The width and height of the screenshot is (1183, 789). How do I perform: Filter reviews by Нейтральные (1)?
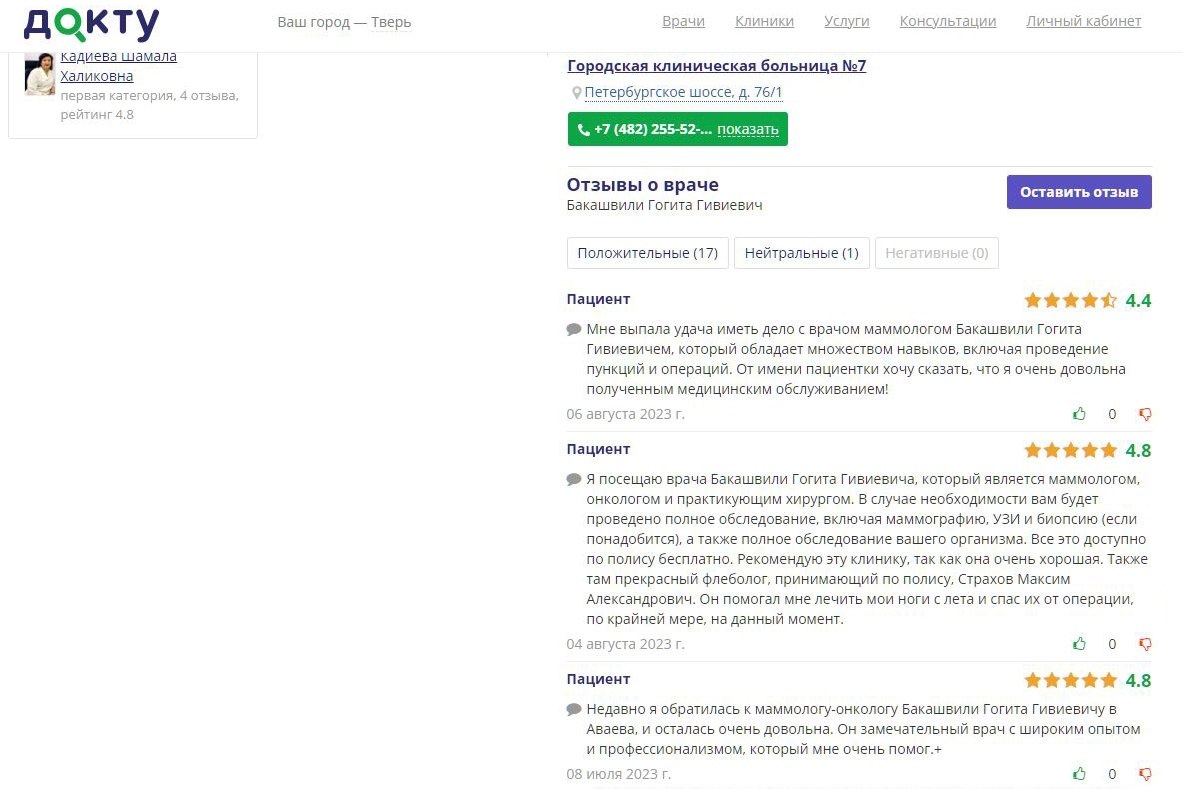tap(801, 253)
